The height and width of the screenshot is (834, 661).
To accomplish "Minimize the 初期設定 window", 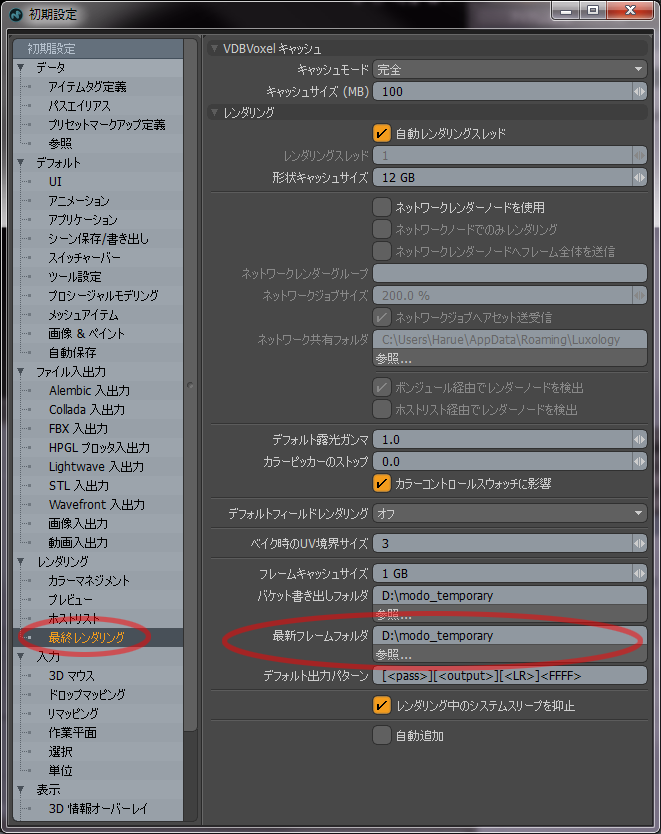I will pyautogui.click(x=566, y=10).
